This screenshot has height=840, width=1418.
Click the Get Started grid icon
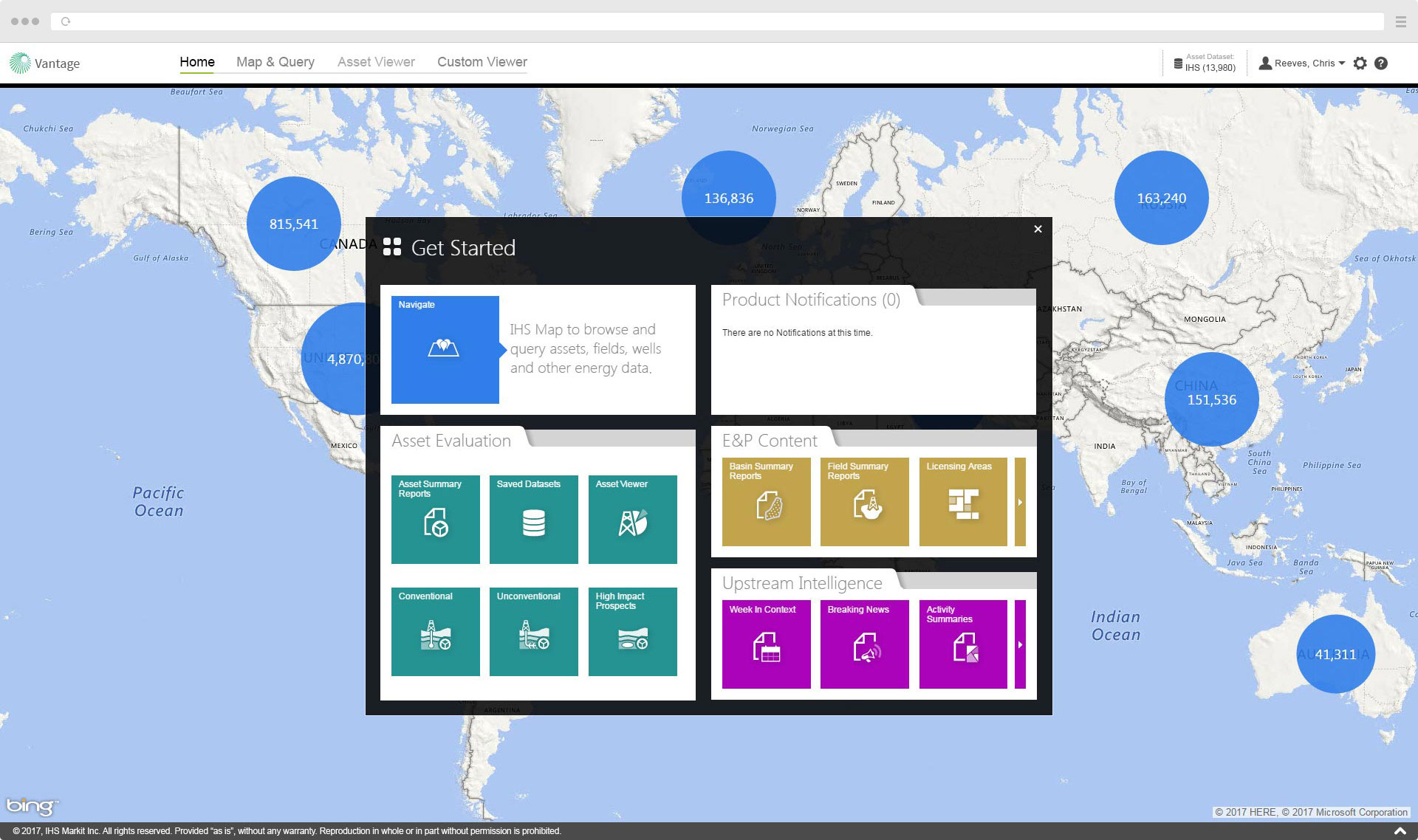tap(392, 247)
